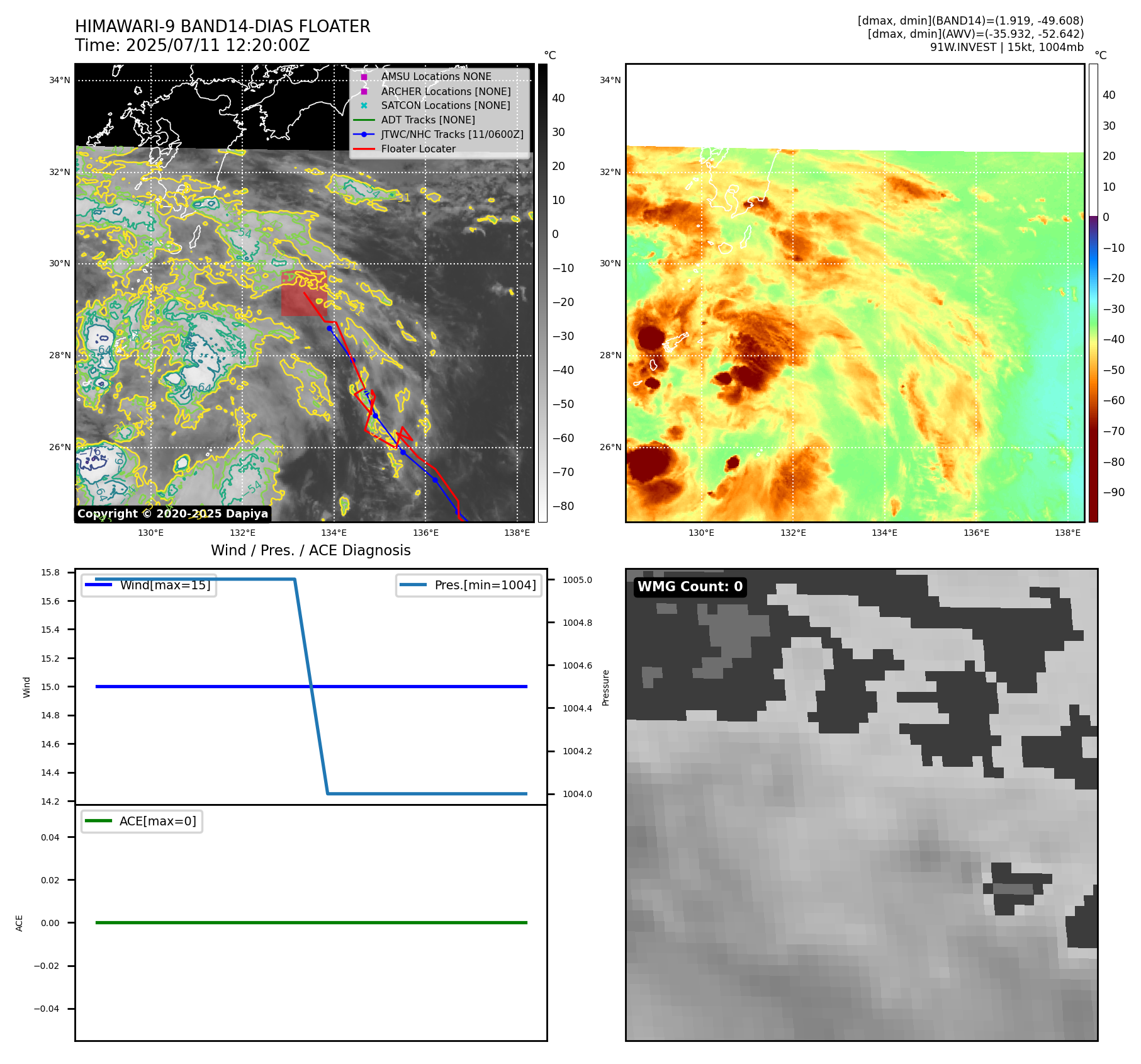Click the '−0.04' ACE axis tick

[x=47, y=1009]
